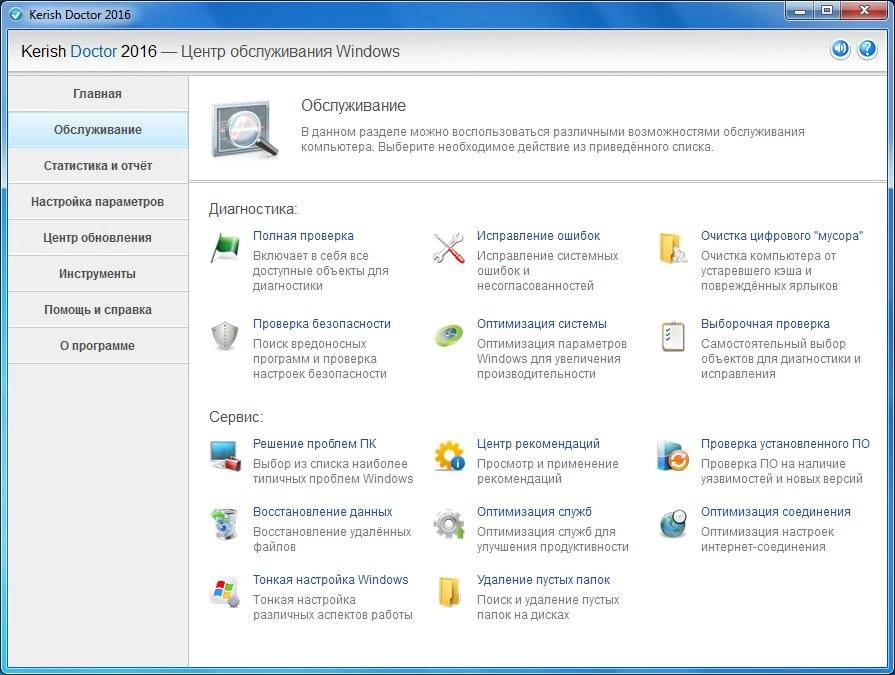Open Центр обновления in sidebar
The image size is (895, 675).
[x=98, y=237]
